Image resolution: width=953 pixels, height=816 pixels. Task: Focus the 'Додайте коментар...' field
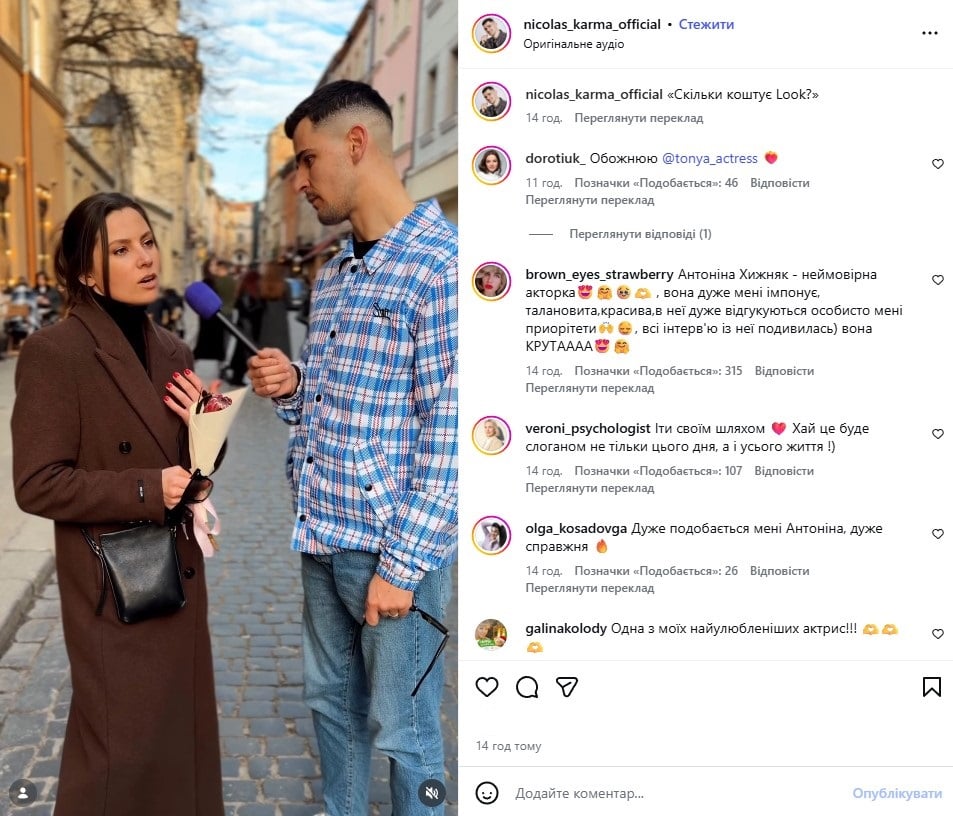click(678, 793)
